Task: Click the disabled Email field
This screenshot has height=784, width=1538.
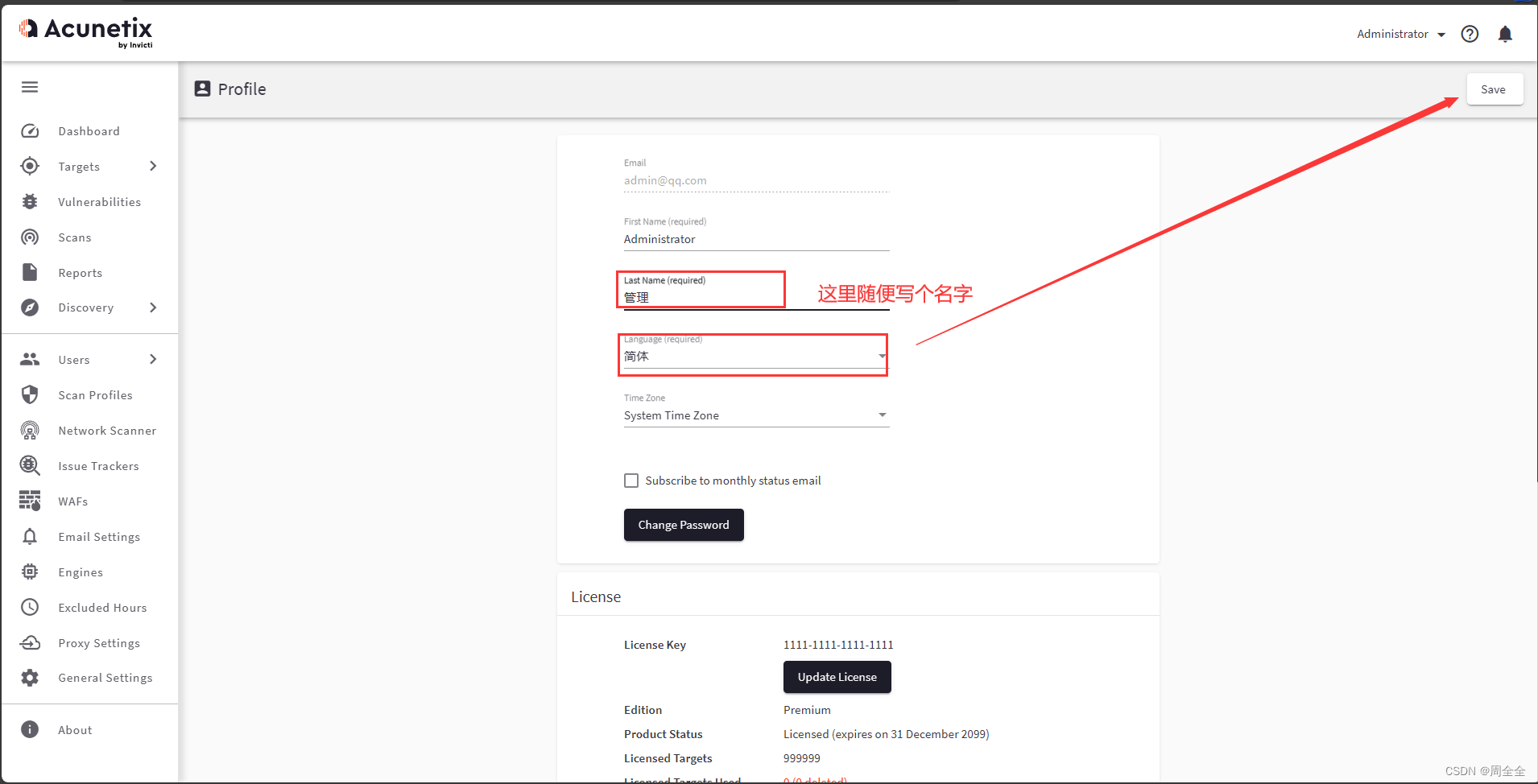Action: (x=756, y=180)
